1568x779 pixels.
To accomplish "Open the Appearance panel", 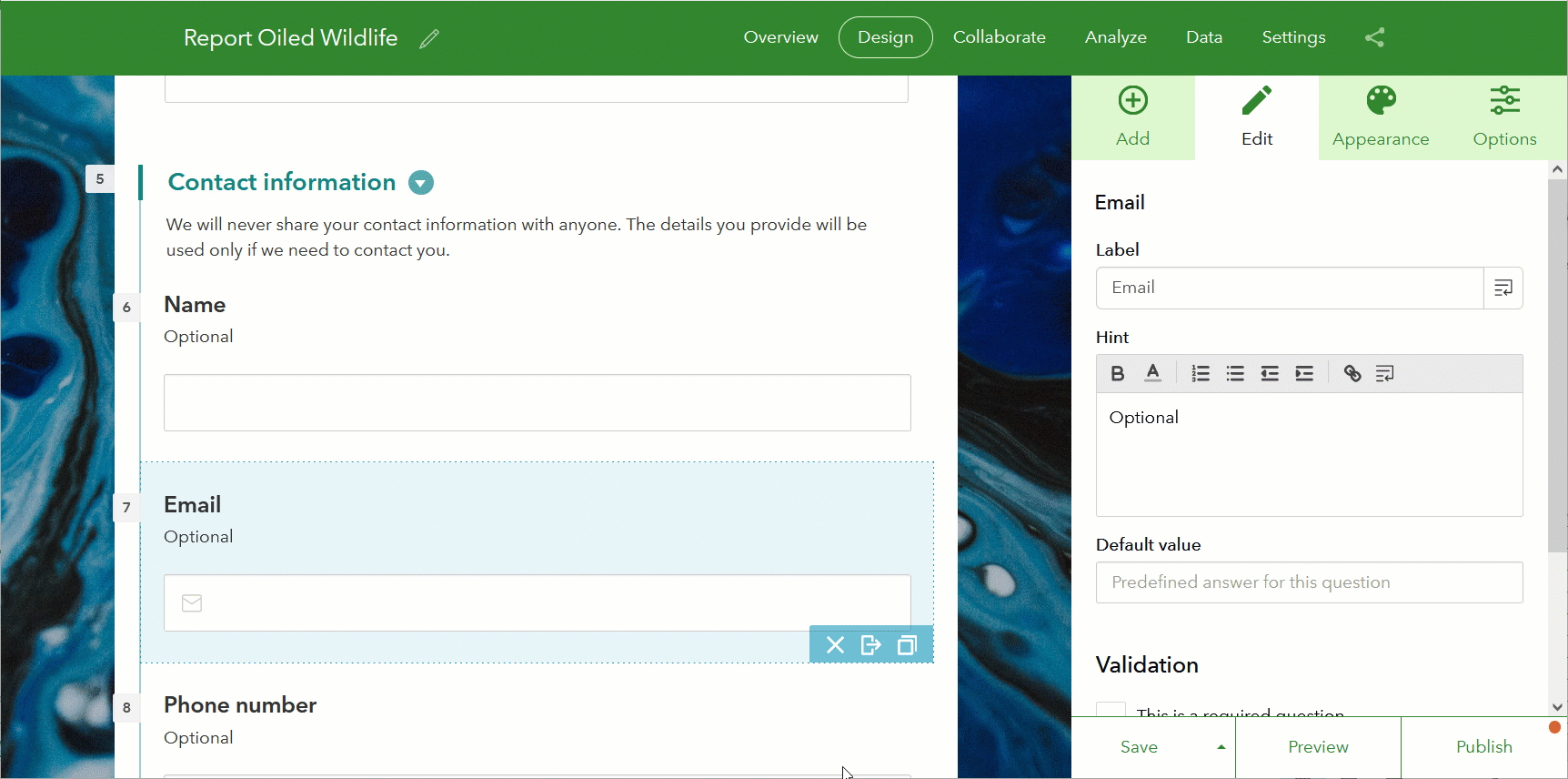I will coord(1381,117).
